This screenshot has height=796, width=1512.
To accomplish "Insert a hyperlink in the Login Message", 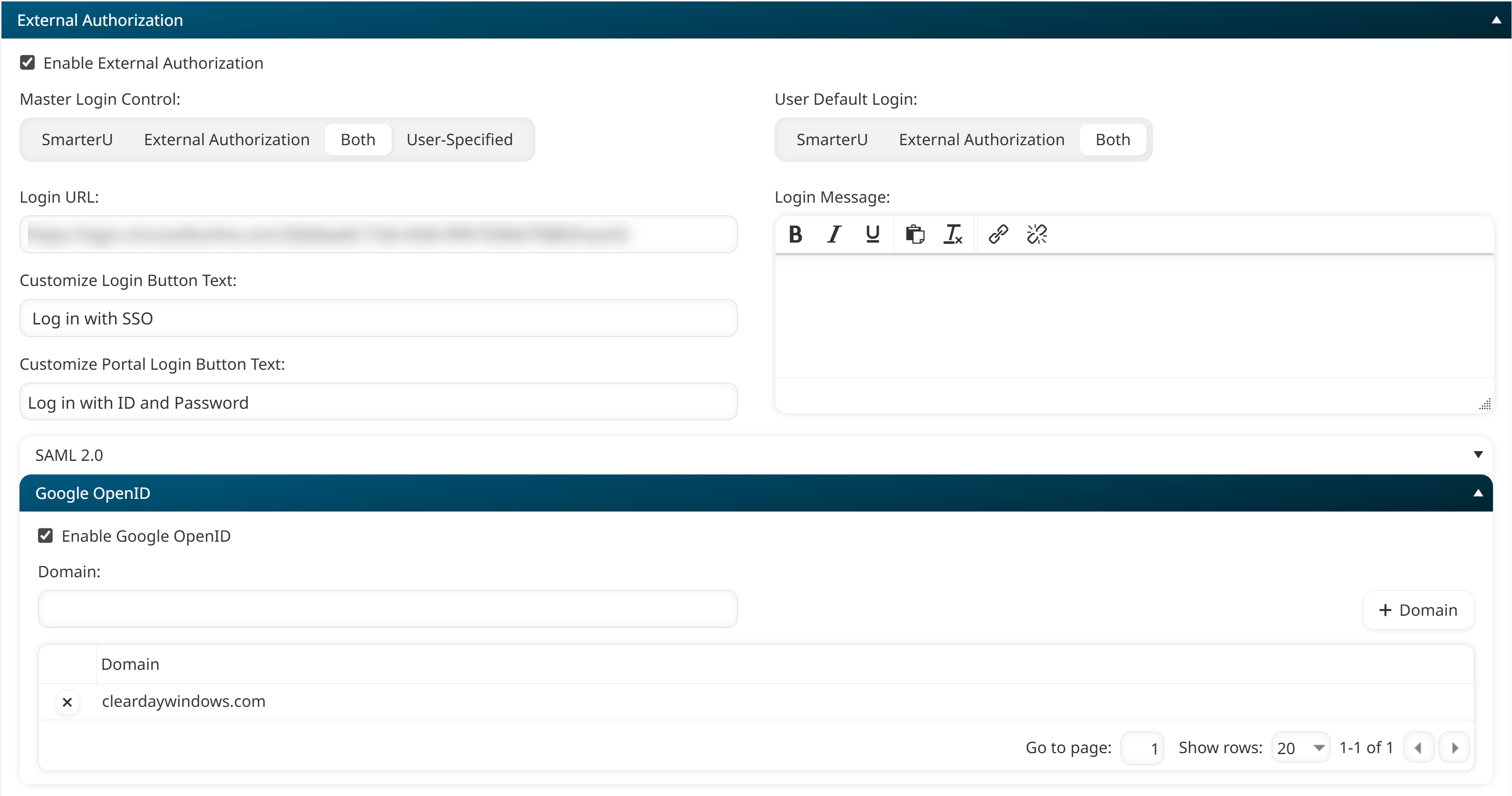I will tap(998, 234).
